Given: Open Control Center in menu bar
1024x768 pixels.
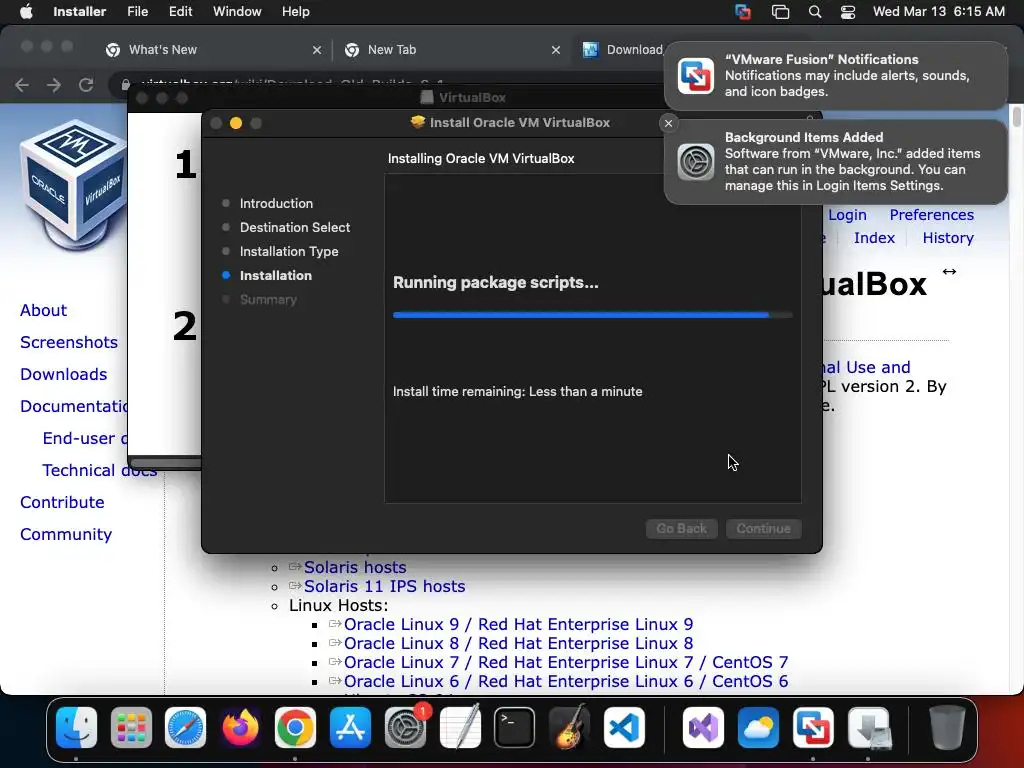Looking at the screenshot, I should pyautogui.click(x=848, y=12).
